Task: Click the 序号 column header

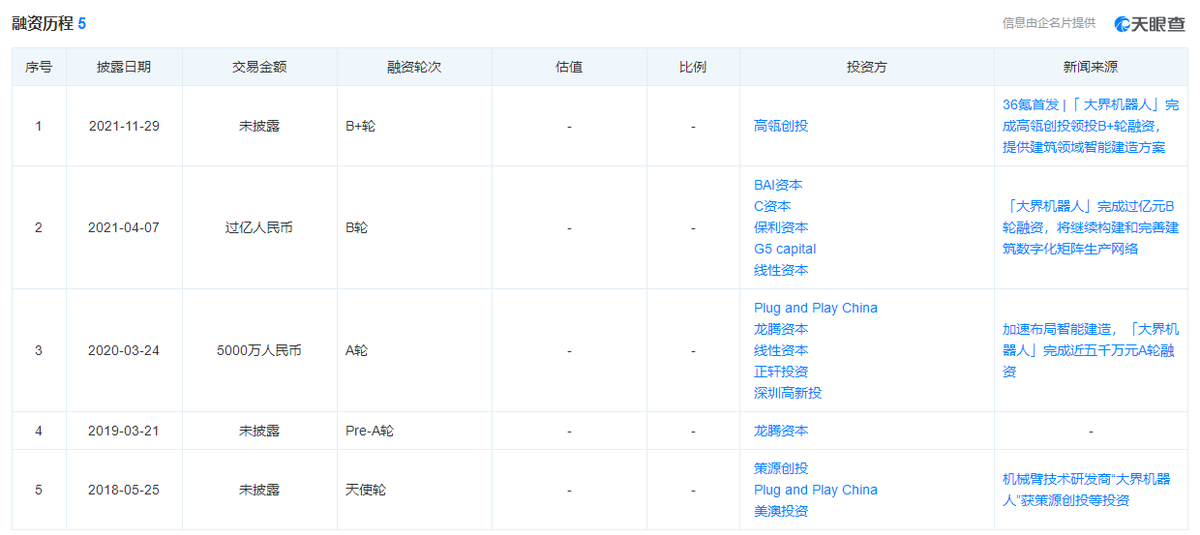Action: pos(39,68)
